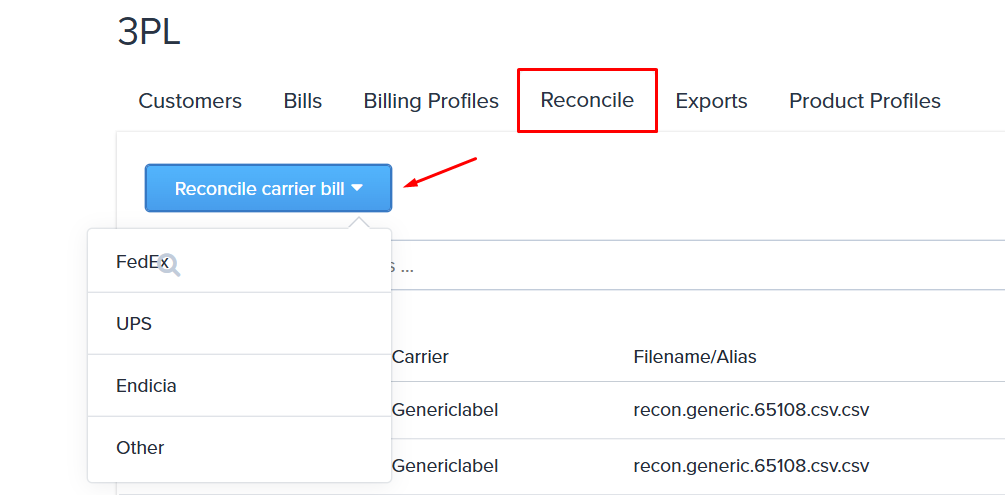Click Genericlabel in the first row
This screenshot has width=1005, height=495.
coord(445,410)
